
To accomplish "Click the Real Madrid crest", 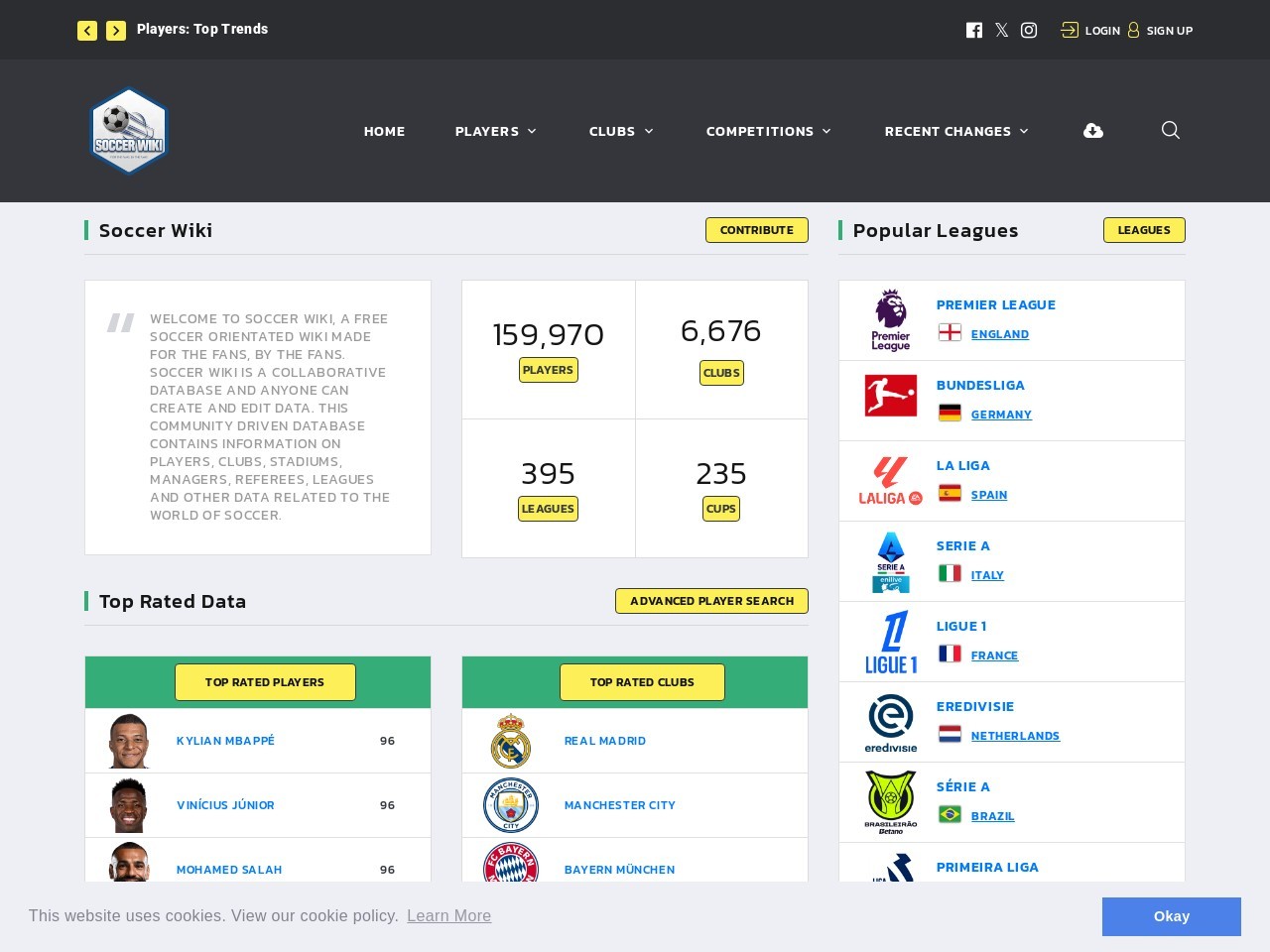I will (511, 741).
